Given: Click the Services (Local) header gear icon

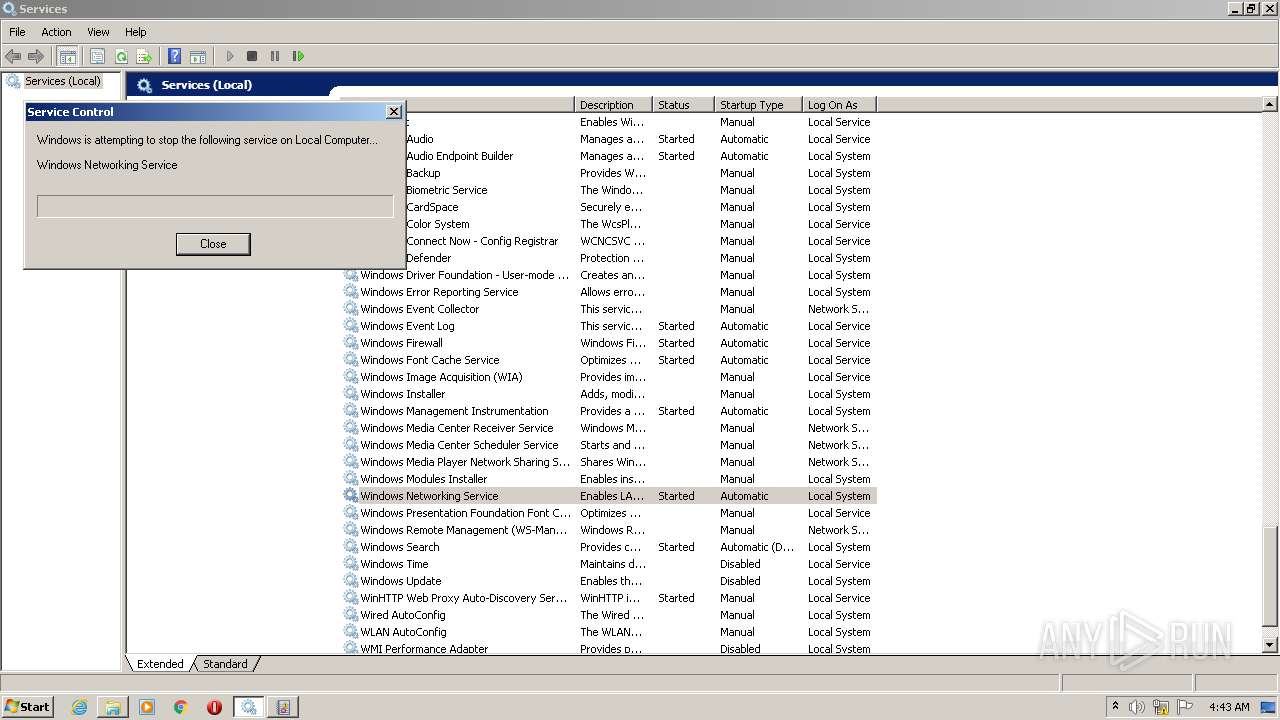Looking at the screenshot, I should pos(145,86).
